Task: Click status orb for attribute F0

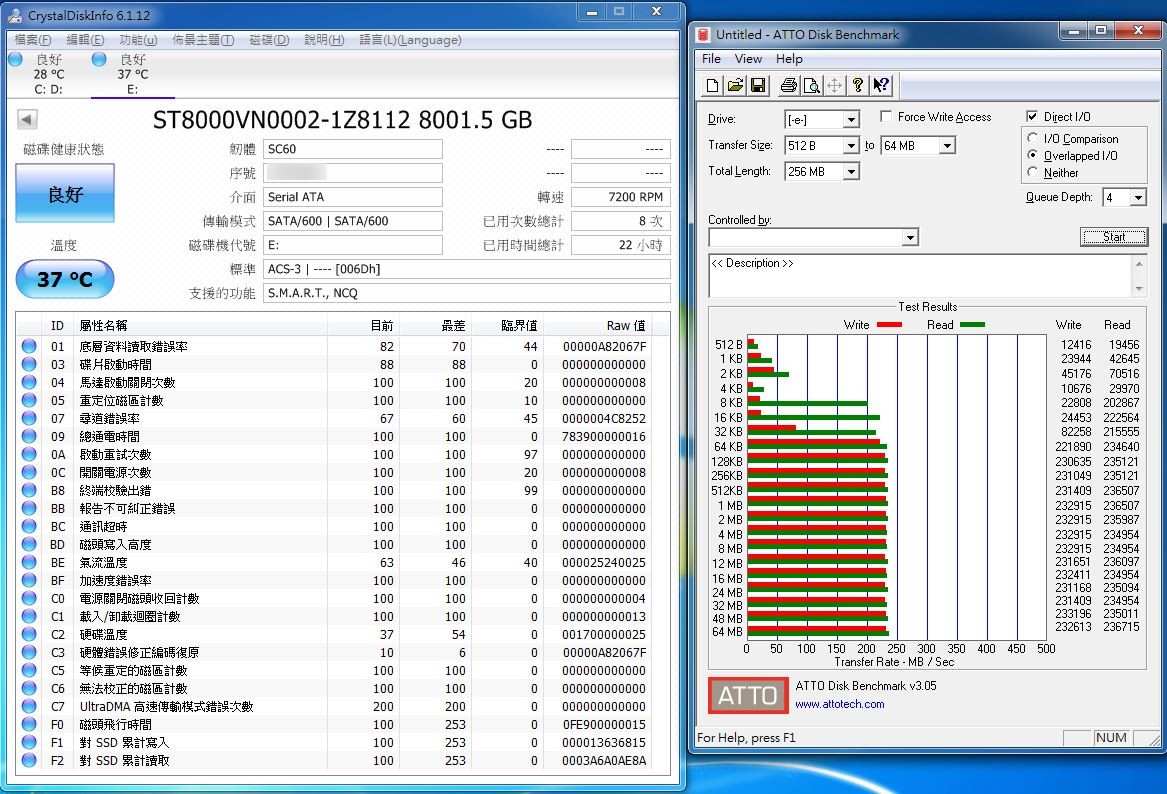Action: coord(29,724)
